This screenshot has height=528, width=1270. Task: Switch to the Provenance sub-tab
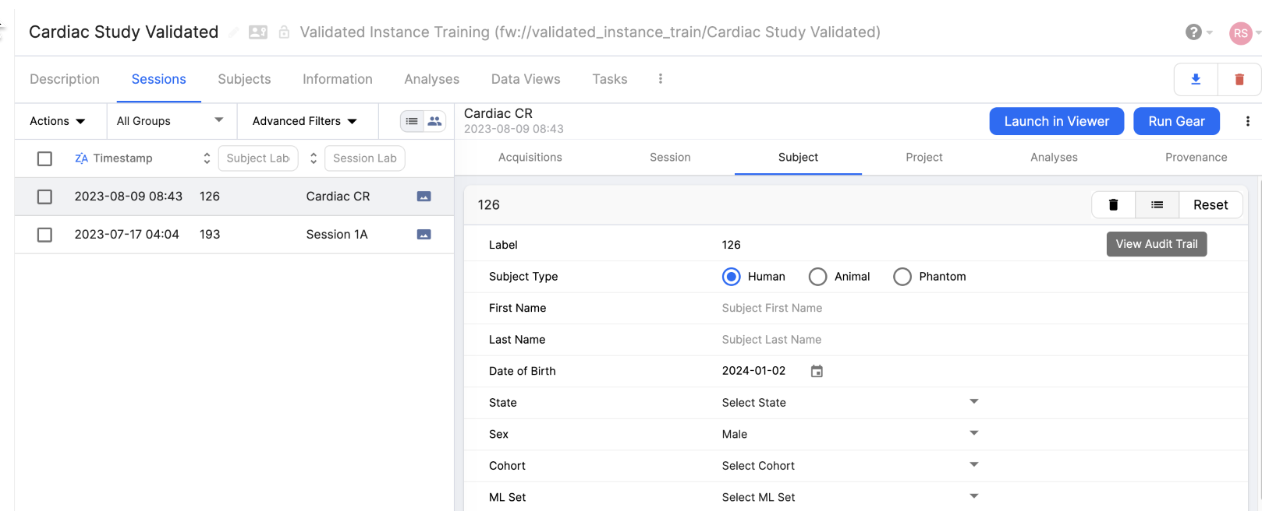pyautogui.click(x=1196, y=157)
